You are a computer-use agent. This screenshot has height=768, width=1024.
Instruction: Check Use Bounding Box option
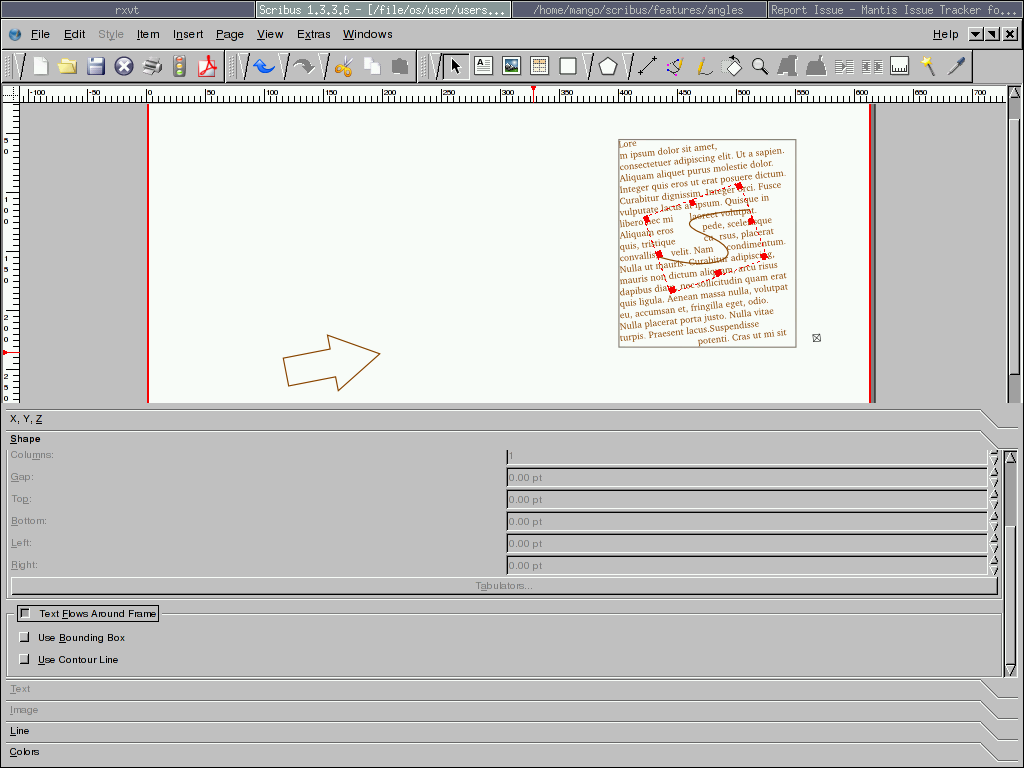25,637
